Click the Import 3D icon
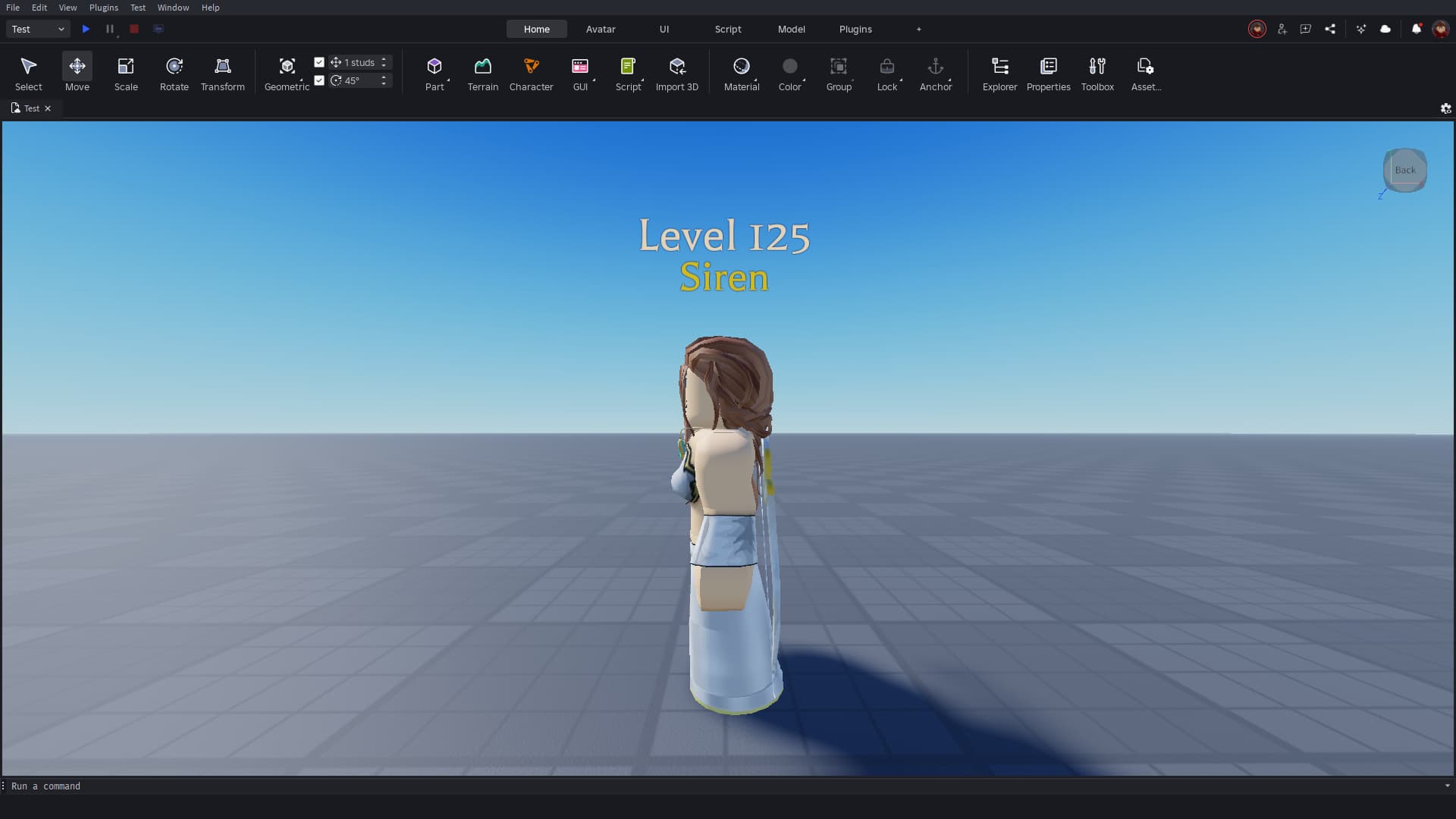 (x=676, y=67)
